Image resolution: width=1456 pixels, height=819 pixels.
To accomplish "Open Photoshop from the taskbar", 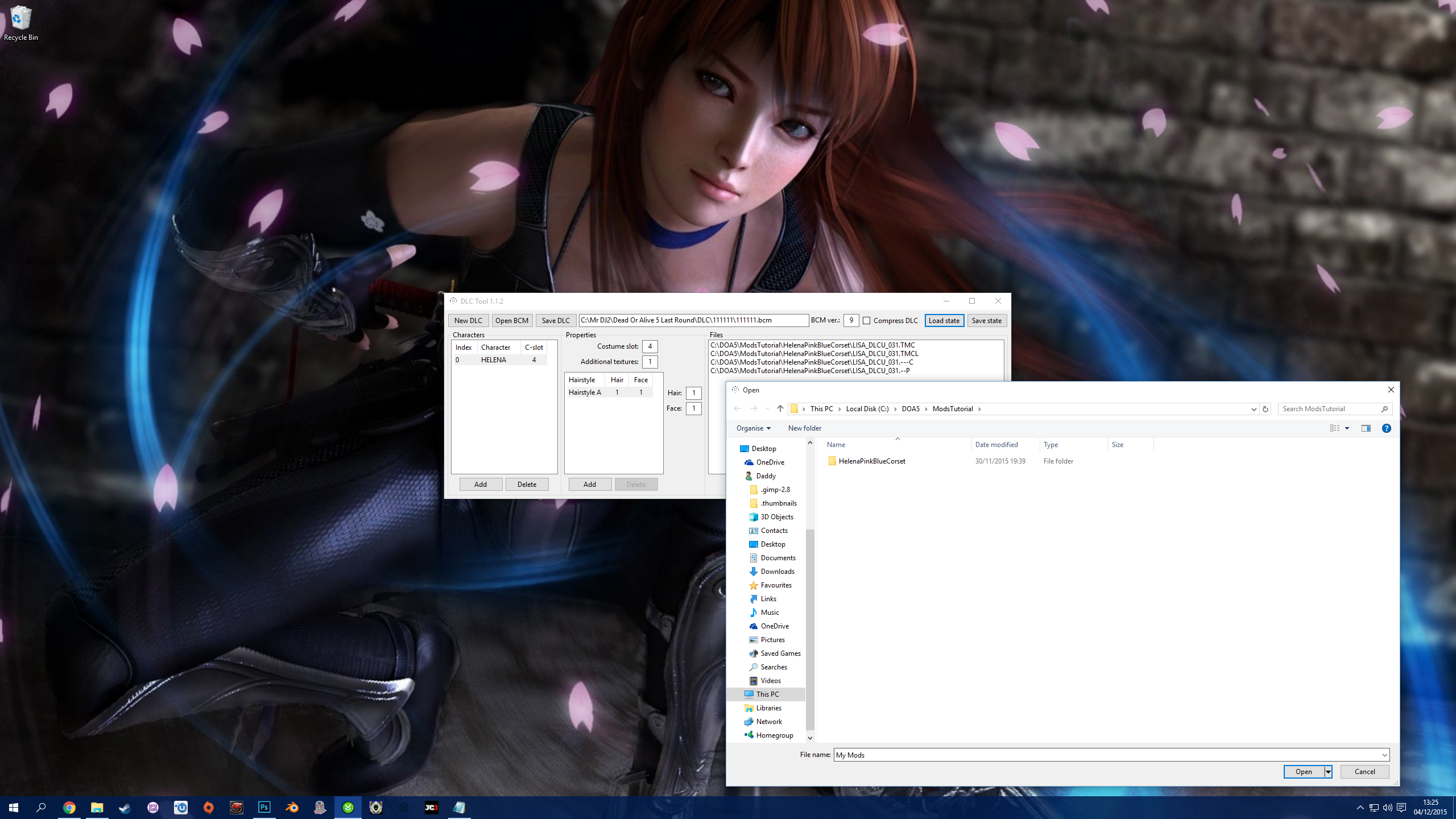I will [264, 808].
